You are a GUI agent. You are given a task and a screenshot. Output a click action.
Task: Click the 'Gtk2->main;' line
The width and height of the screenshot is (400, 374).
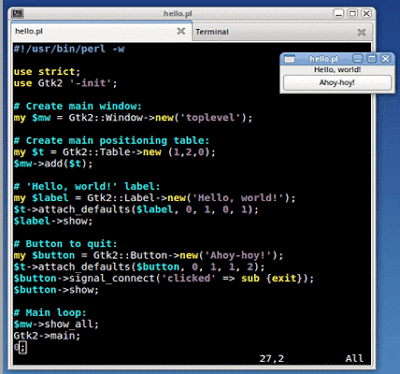(47, 336)
